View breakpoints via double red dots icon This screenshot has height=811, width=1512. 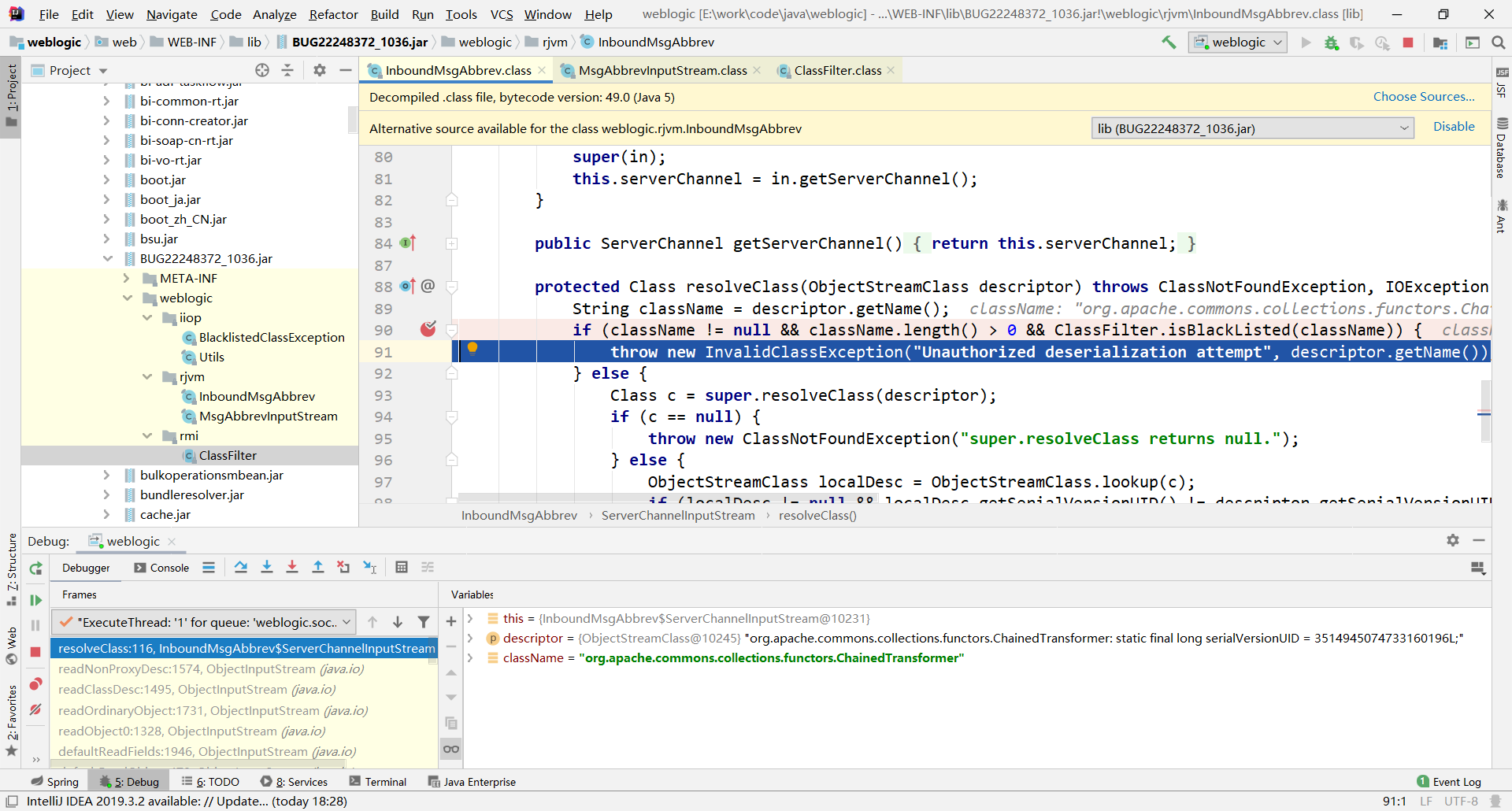coord(35,683)
